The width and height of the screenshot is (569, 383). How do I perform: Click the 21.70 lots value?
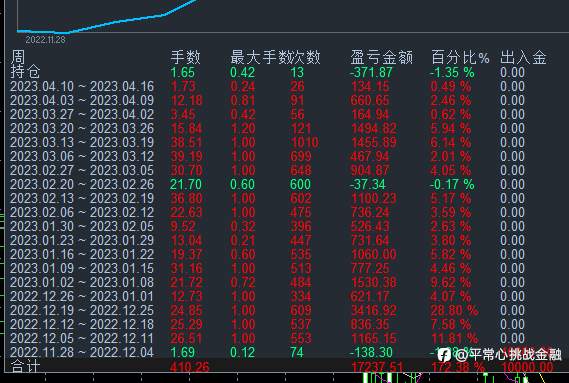point(186,184)
